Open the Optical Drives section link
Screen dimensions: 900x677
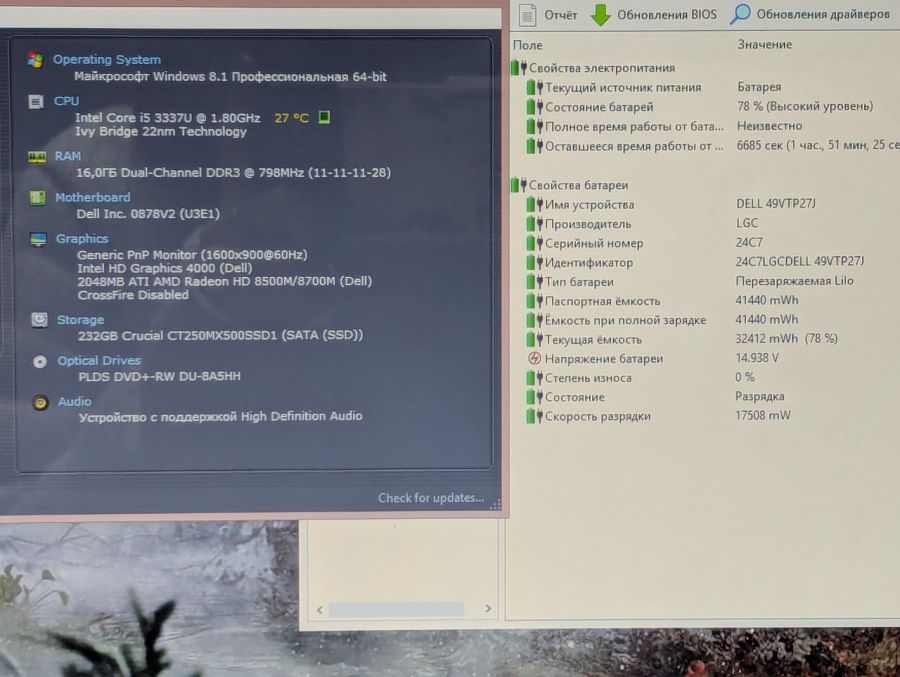[99, 361]
